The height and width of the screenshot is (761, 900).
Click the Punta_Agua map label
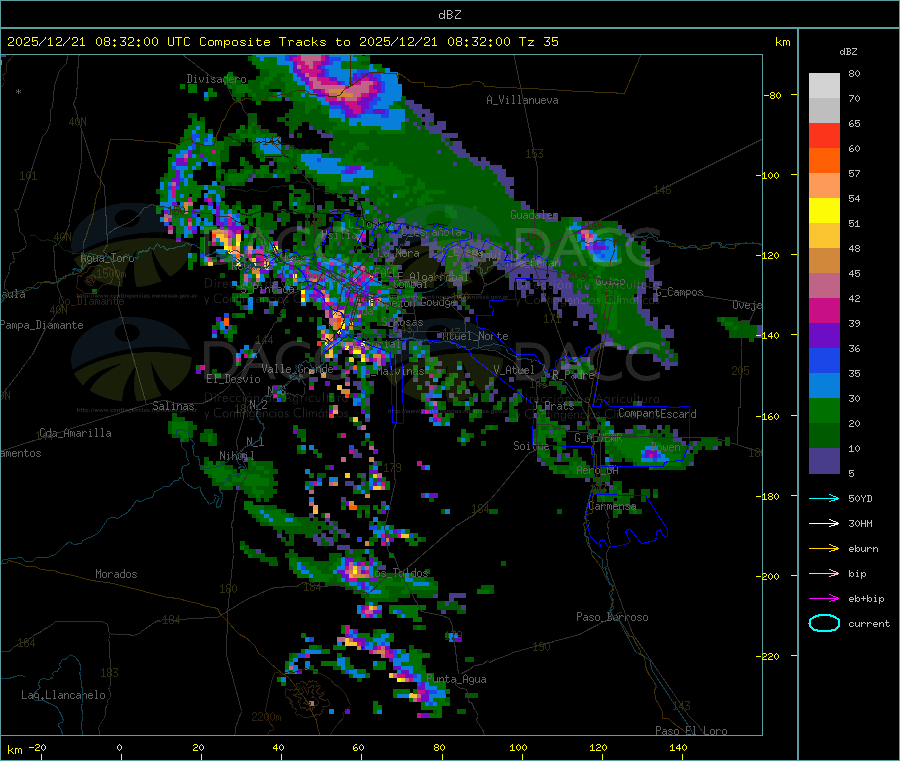pyautogui.click(x=456, y=679)
